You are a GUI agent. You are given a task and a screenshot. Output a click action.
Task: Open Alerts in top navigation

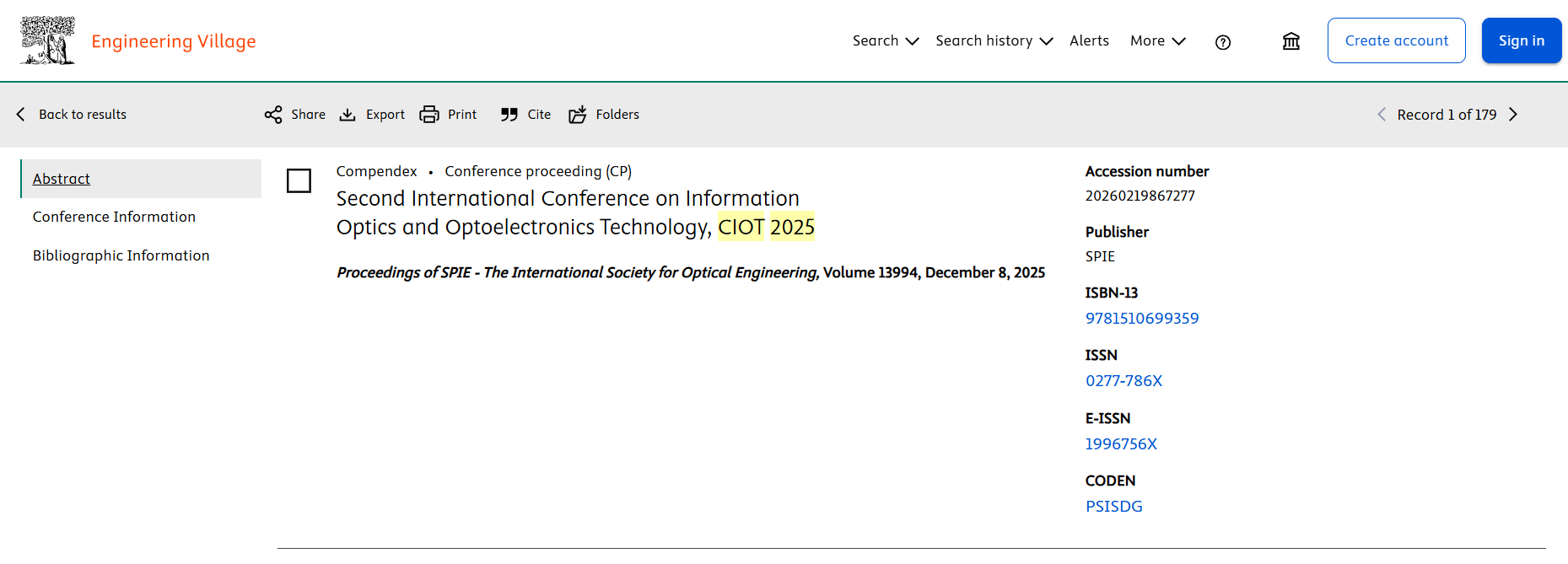coord(1089,40)
